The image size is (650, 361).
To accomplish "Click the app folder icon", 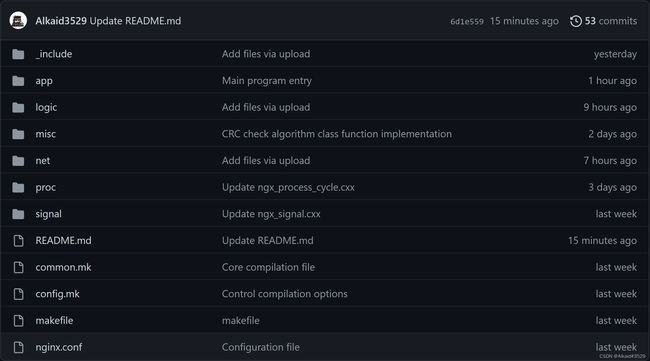I will tap(18, 81).
